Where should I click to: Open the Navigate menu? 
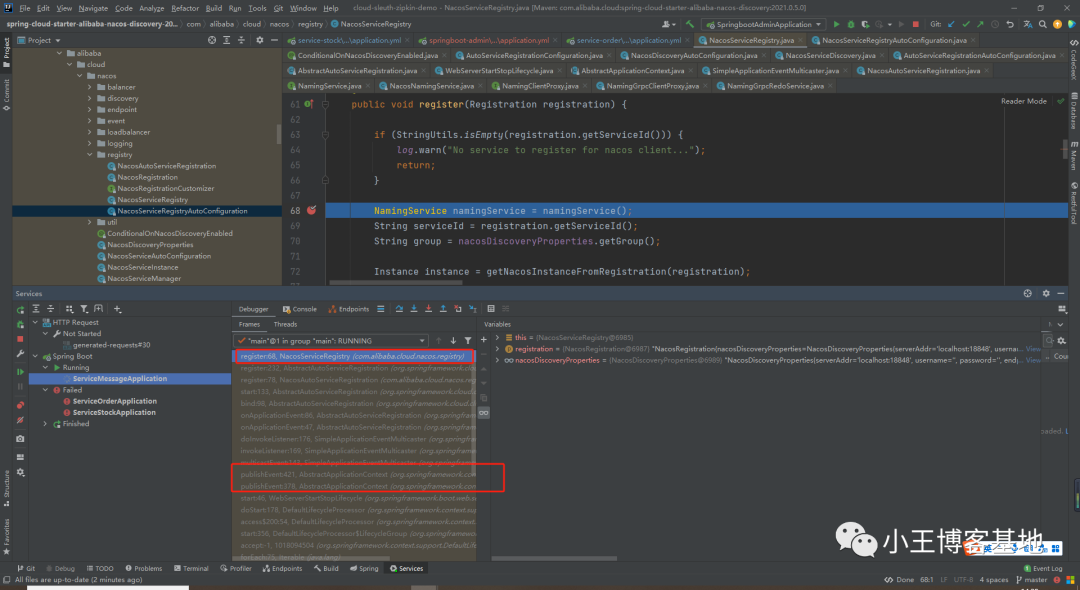coord(93,8)
